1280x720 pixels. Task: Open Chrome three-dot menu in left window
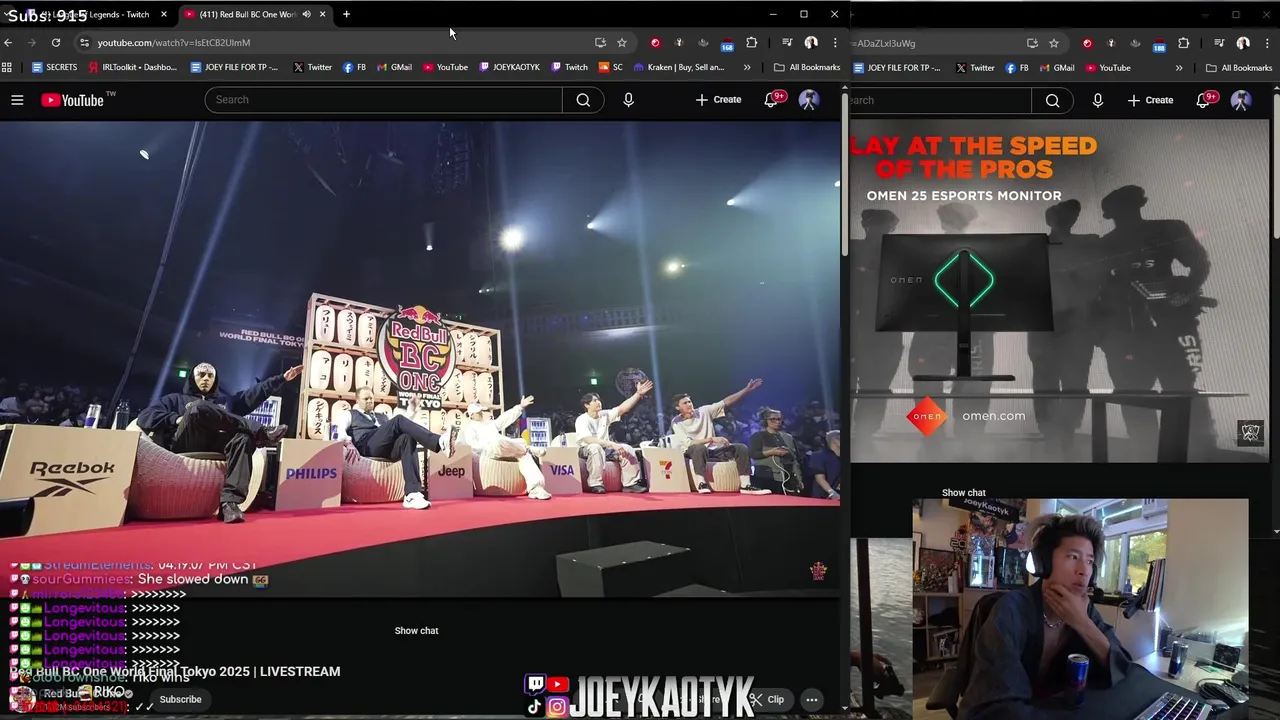(x=835, y=43)
